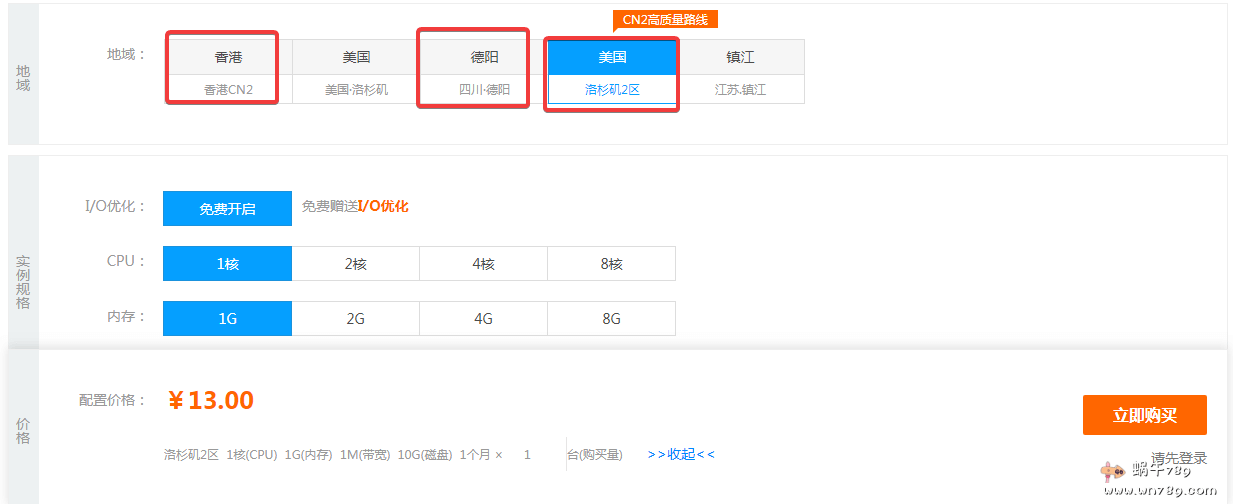This screenshot has height=504, width=1233.
Task: Select 4核 CPU option
Action: [x=483, y=264]
